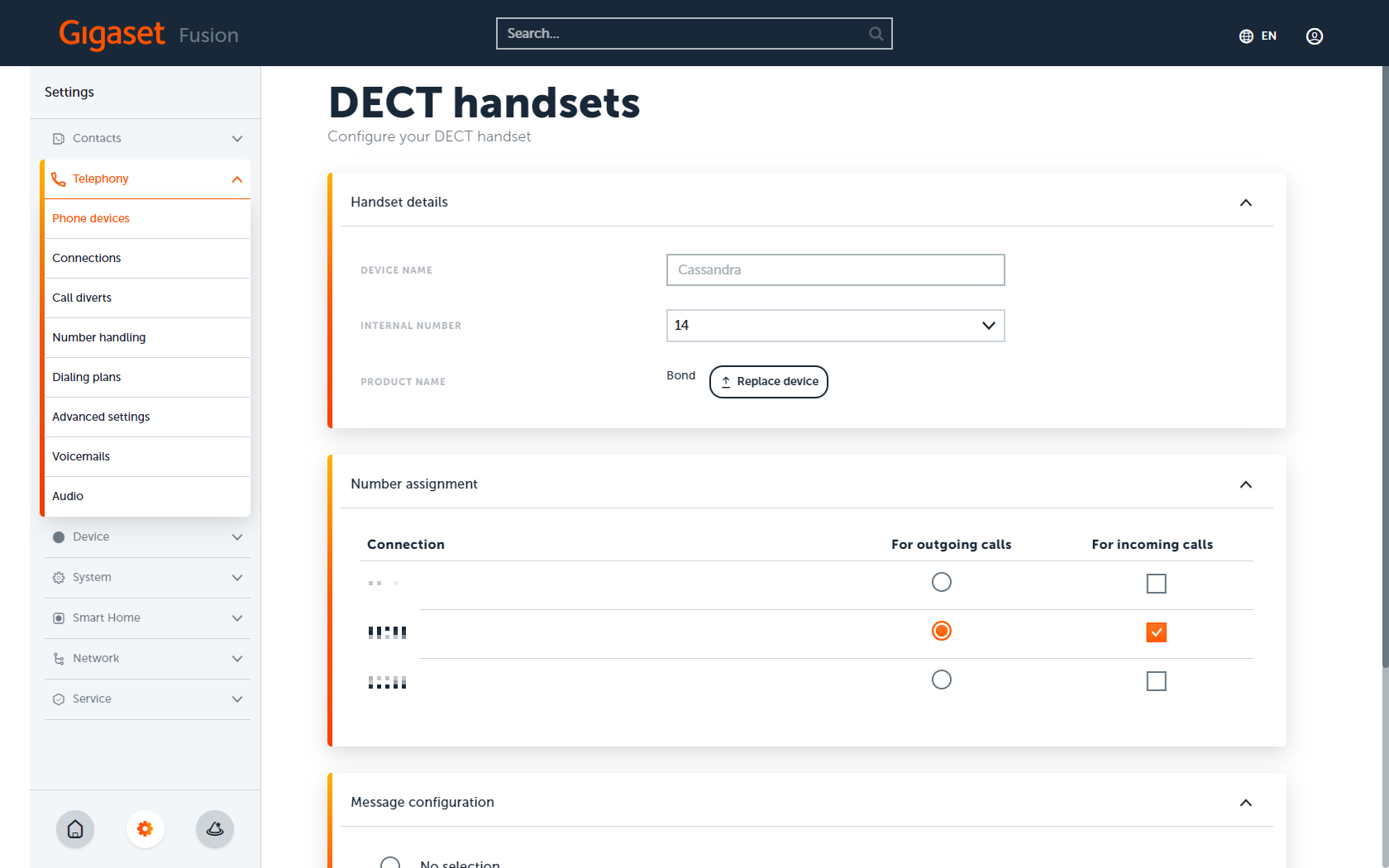Screen dimensions: 1389x868
Task: Enable incoming calls for third connection
Action: point(1157,681)
